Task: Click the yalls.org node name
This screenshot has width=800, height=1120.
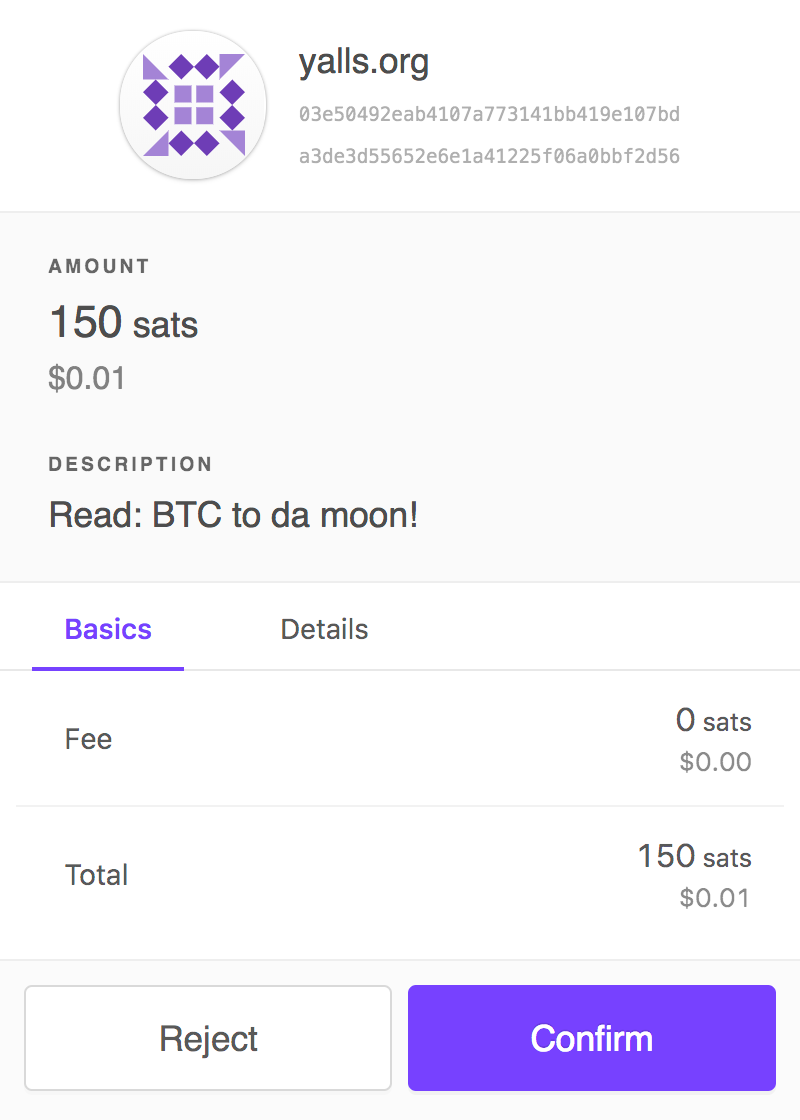Action: click(363, 63)
